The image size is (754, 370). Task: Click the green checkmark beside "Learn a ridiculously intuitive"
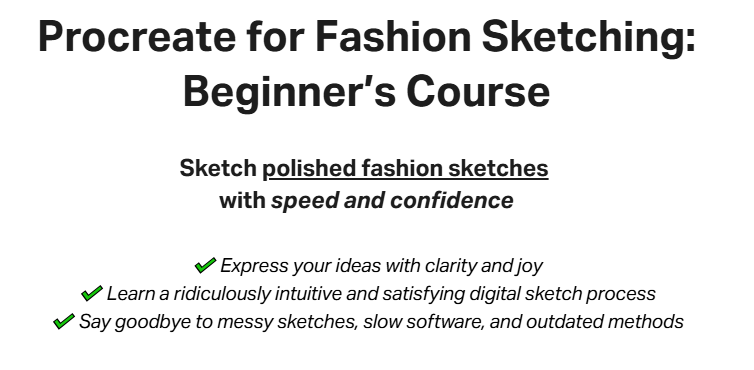tap(92, 293)
